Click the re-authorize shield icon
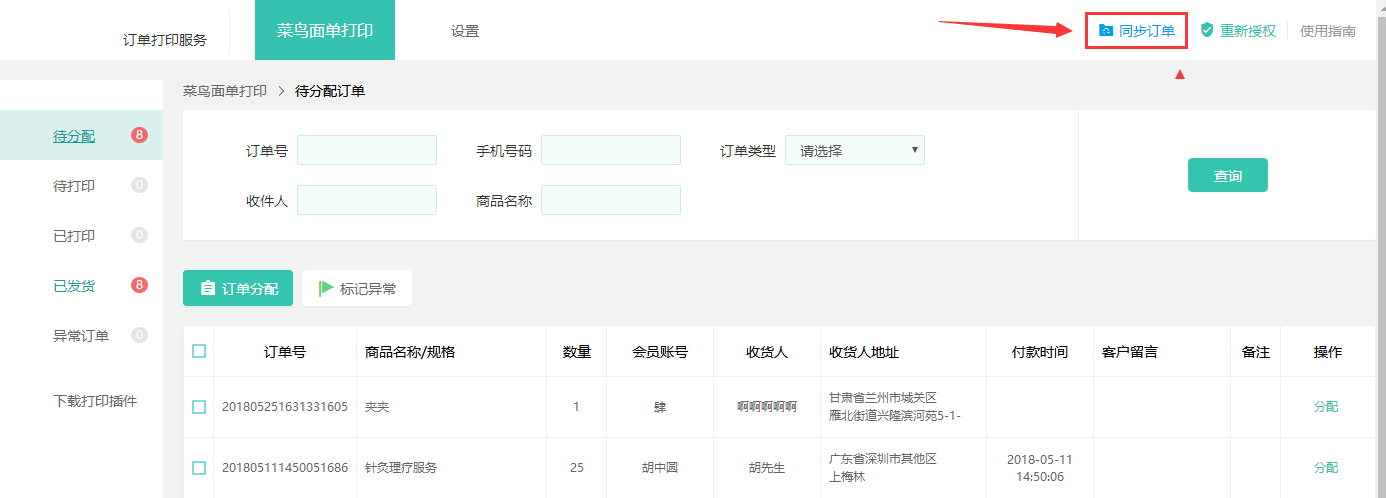 tap(1207, 31)
